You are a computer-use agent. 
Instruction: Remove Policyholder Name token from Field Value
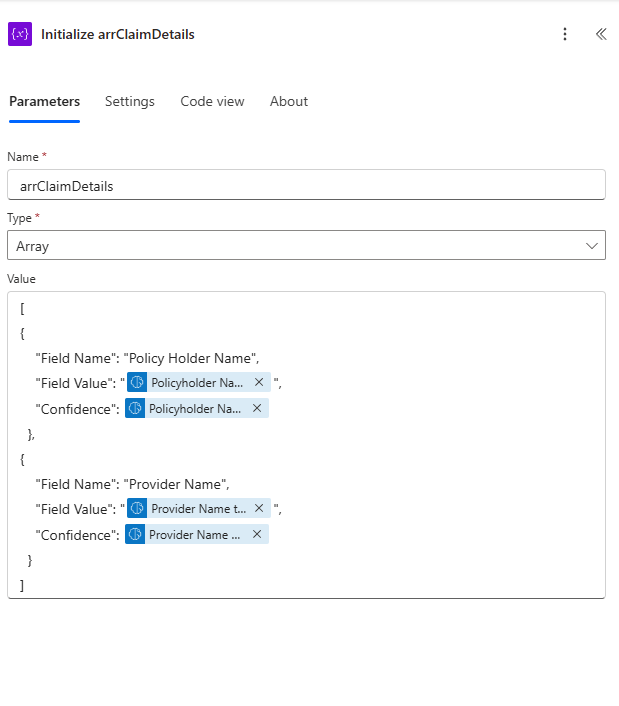tap(259, 382)
